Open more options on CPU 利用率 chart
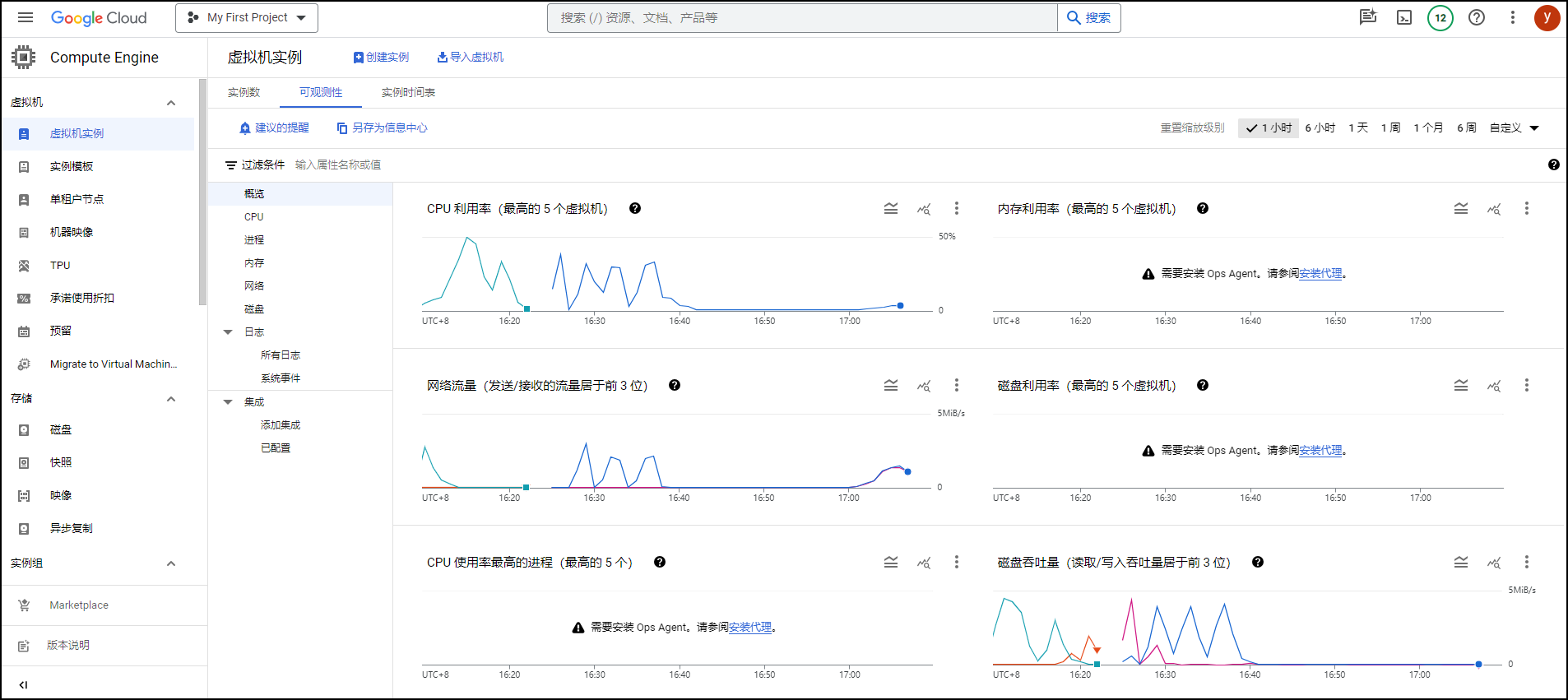The image size is (1568, 700). pyautogui.click(x=957, y=208)
